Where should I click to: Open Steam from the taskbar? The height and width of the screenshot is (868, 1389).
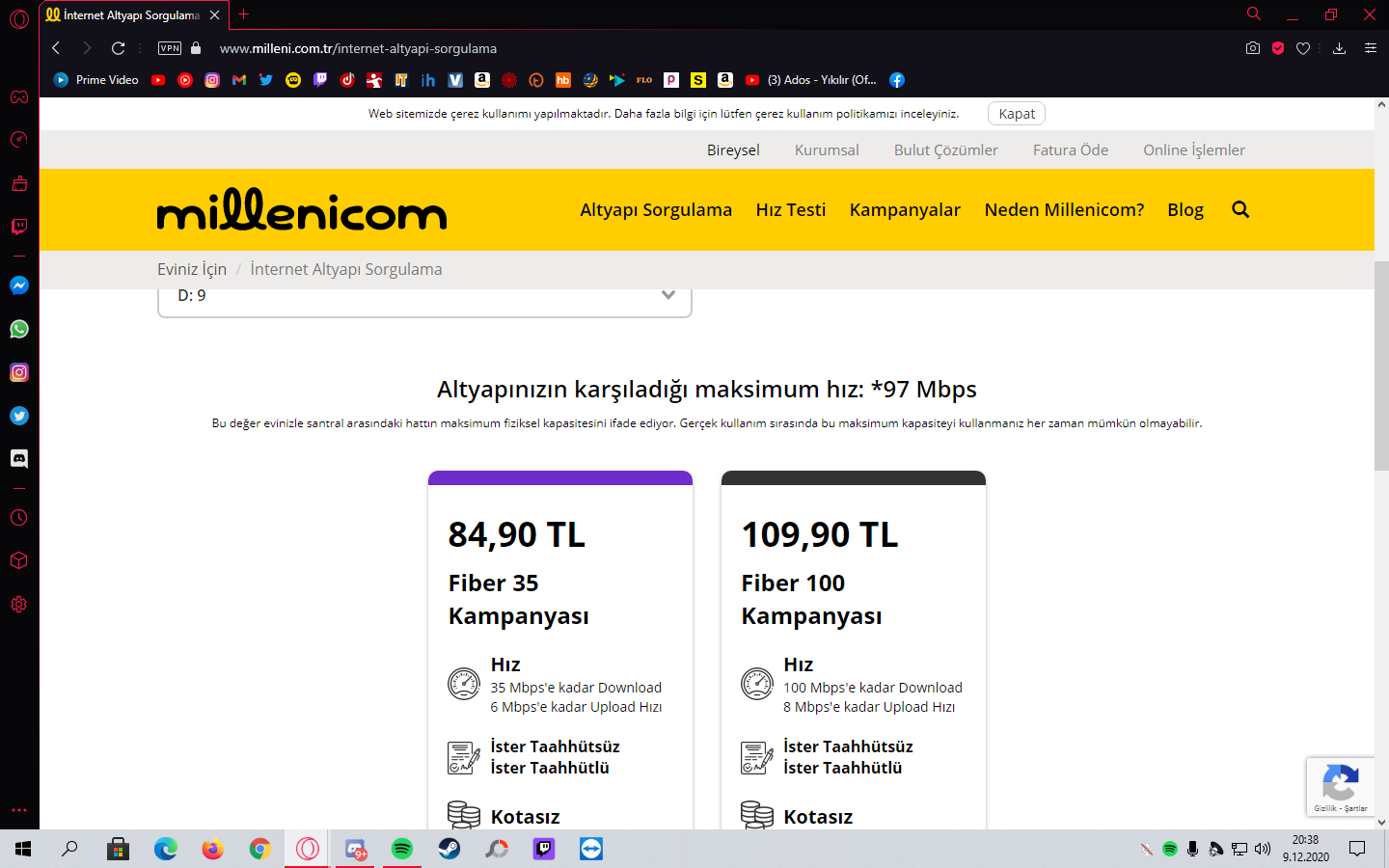(x=449, y=849)
